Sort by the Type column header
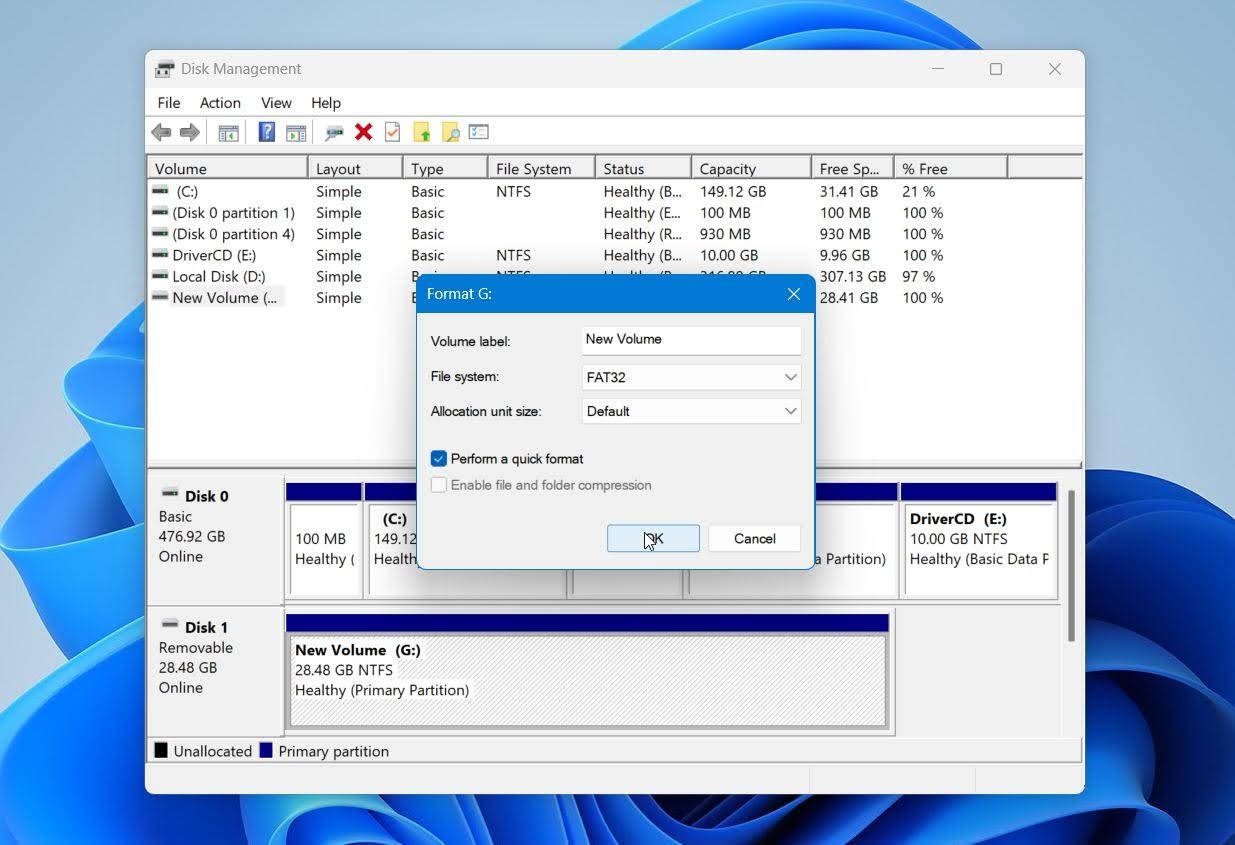This screenshot has height=845, width=1235. (x=445, y=168)
